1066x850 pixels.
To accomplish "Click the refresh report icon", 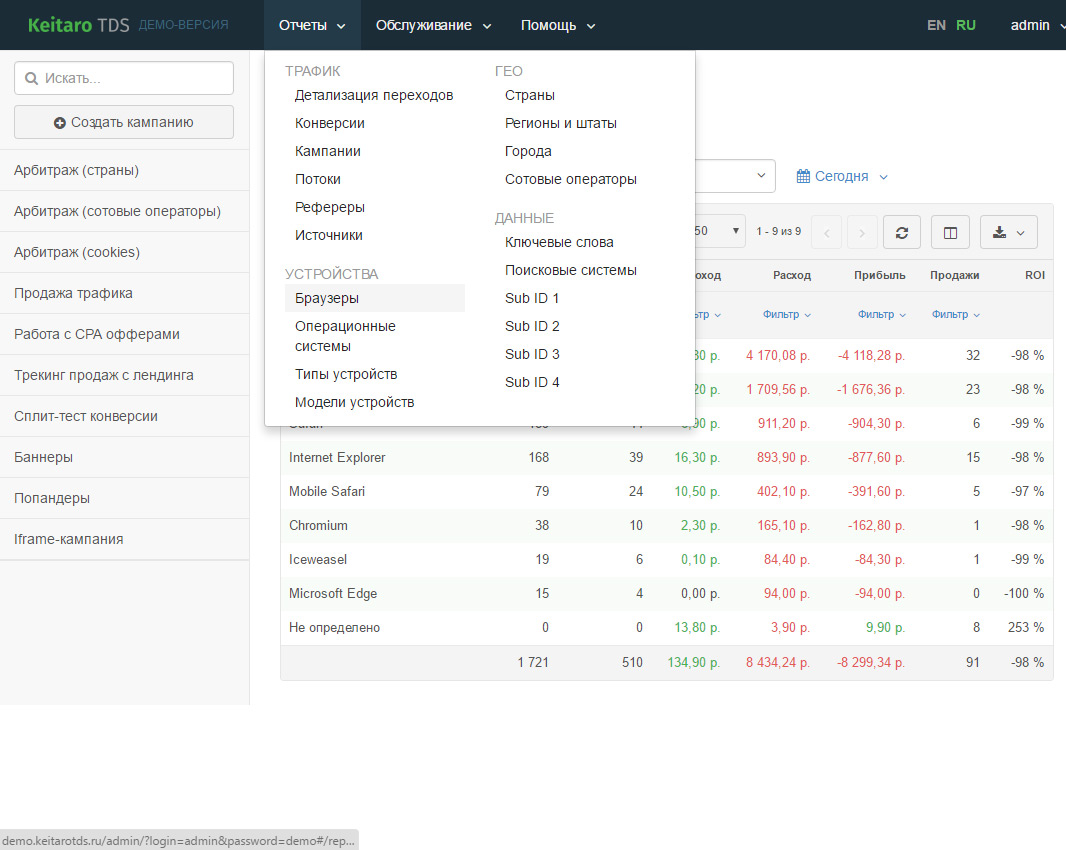I will 901,232.
